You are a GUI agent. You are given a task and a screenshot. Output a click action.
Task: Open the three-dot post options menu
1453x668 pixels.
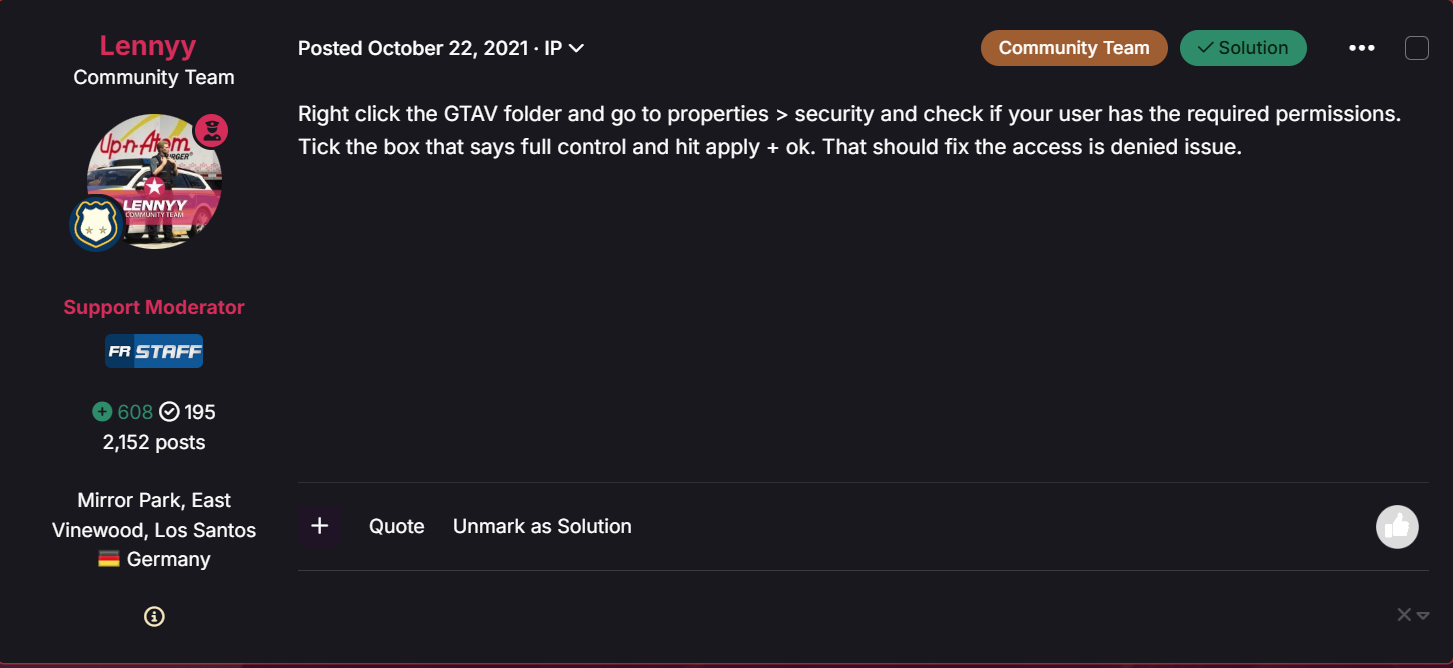tap(1362, 48)
